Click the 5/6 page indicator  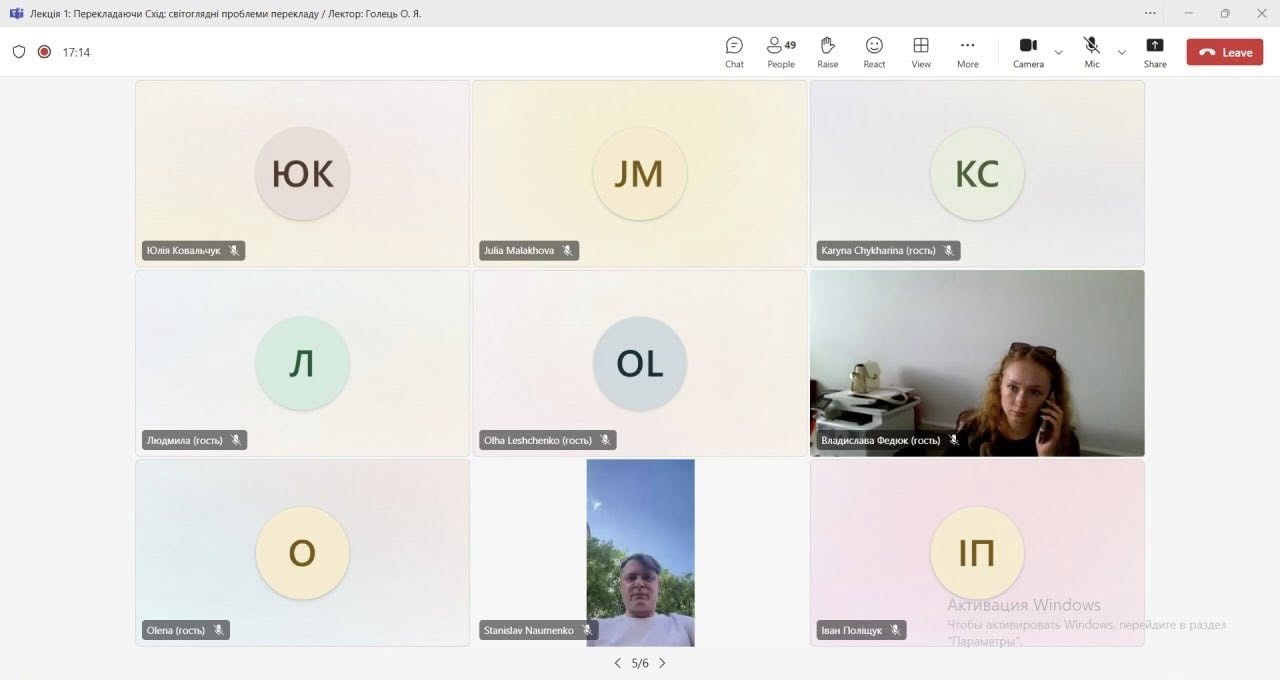point(640,663)
